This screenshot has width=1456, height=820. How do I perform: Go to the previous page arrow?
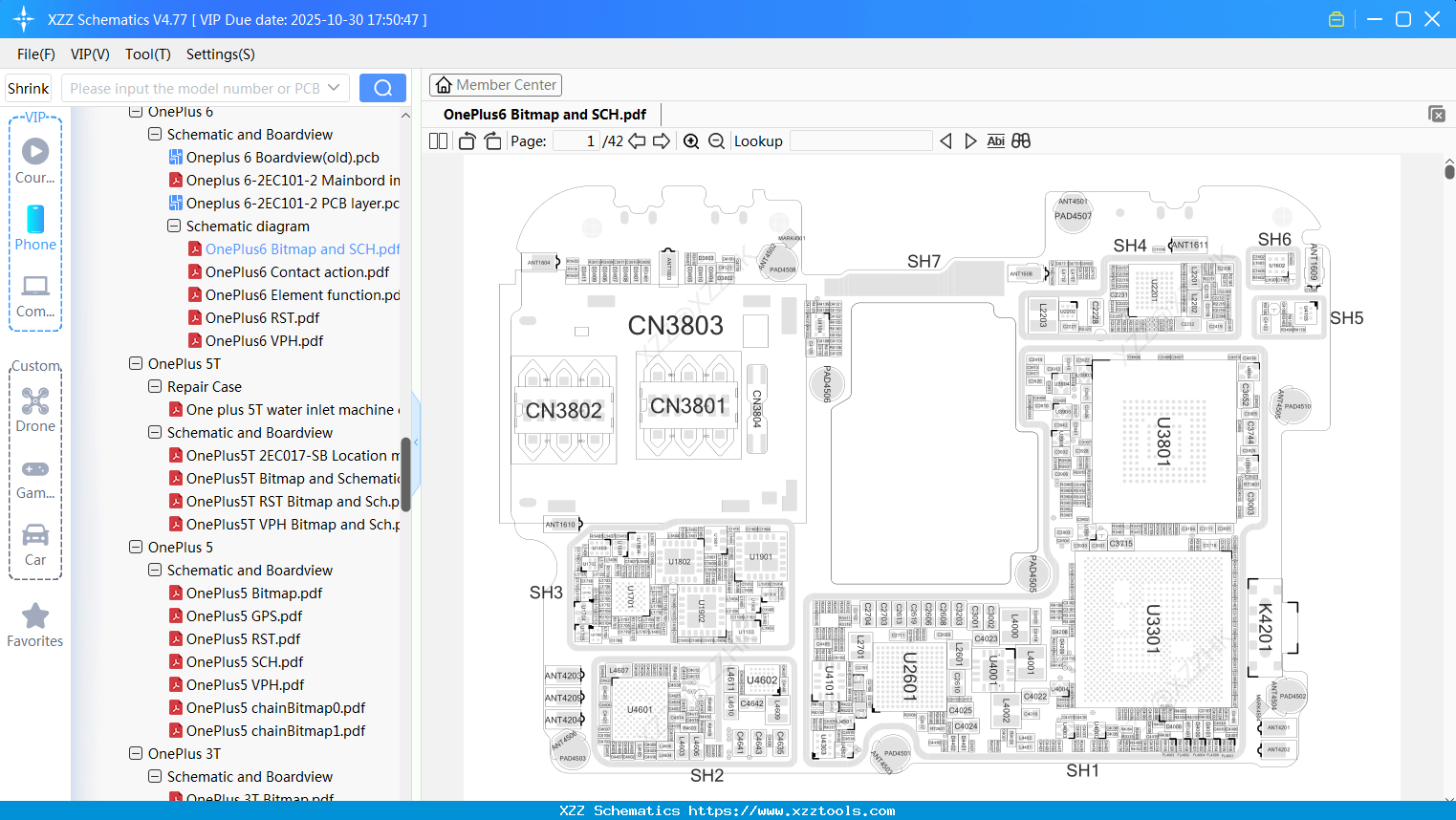pos(637,141)
